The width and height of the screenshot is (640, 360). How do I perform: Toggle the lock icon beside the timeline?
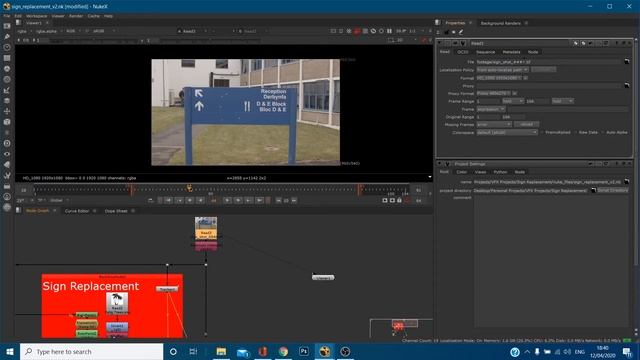[399, 200]
